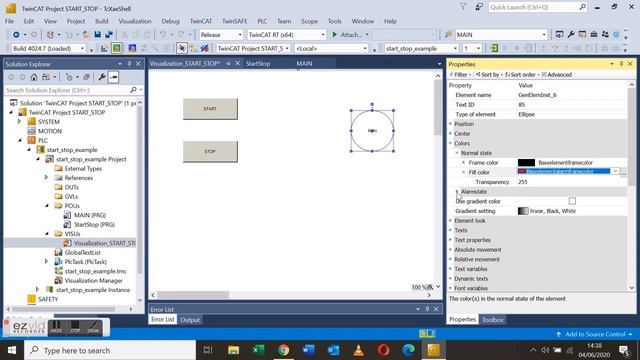Image resolution: width=640 pixels, height=360 pixels.
Task: Click the Navigate Backward arrow icon
Action: point(16,35)
